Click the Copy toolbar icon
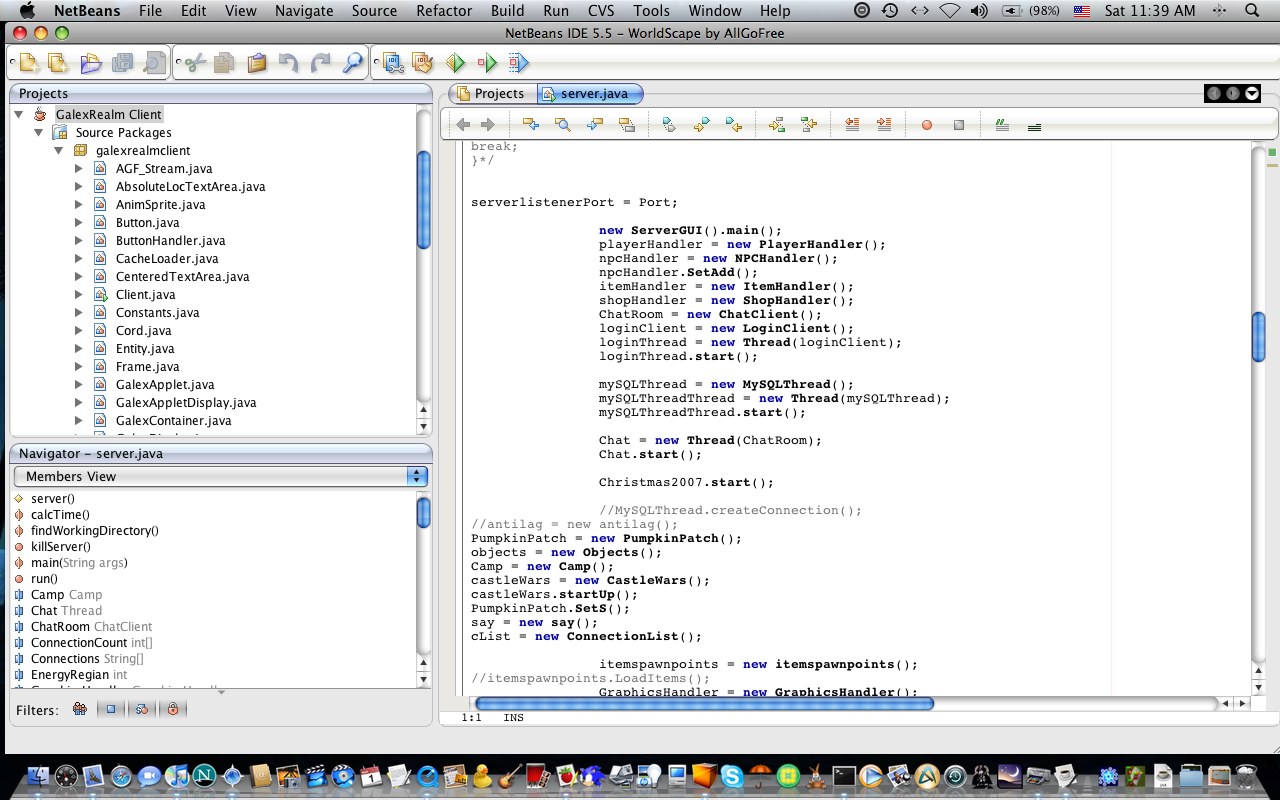The image size is (1280, 800). click(224, 63)
